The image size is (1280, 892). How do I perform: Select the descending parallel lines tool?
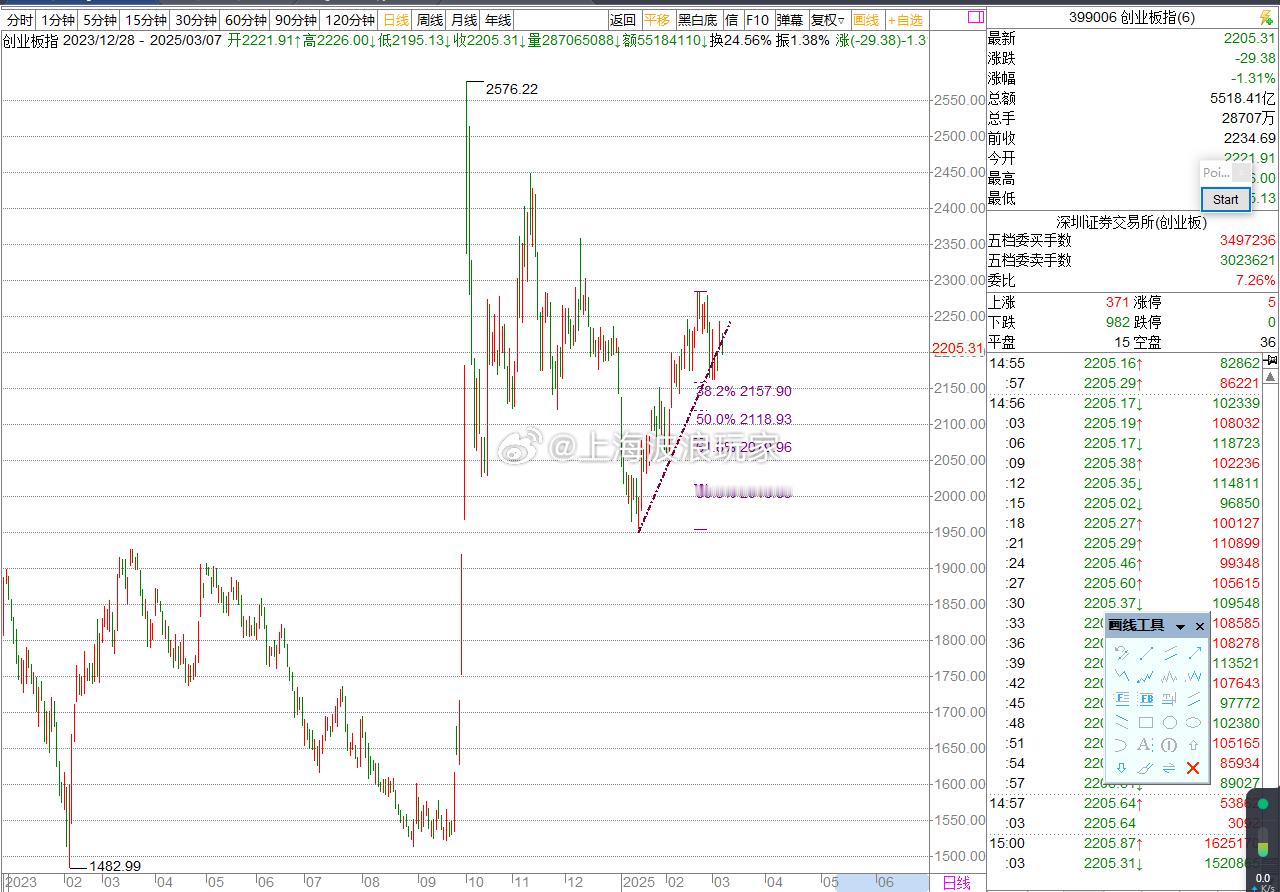[x=1122, y=722]
